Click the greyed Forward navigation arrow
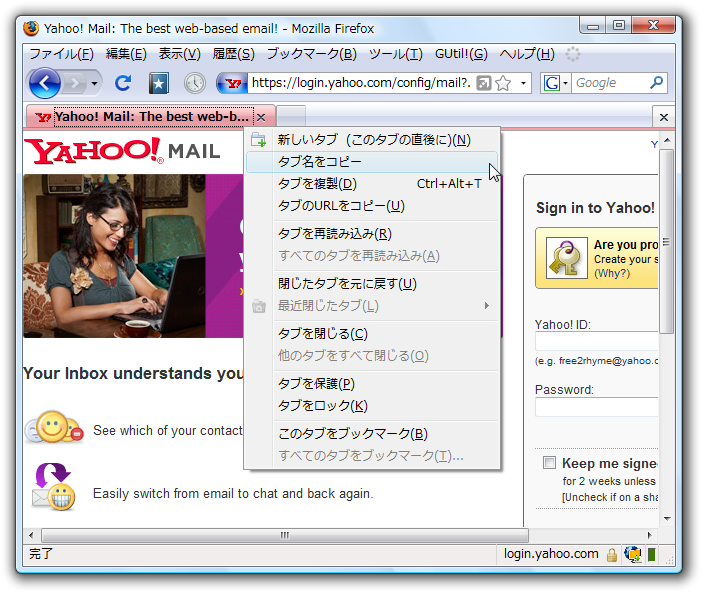 (x=74, y=83)
